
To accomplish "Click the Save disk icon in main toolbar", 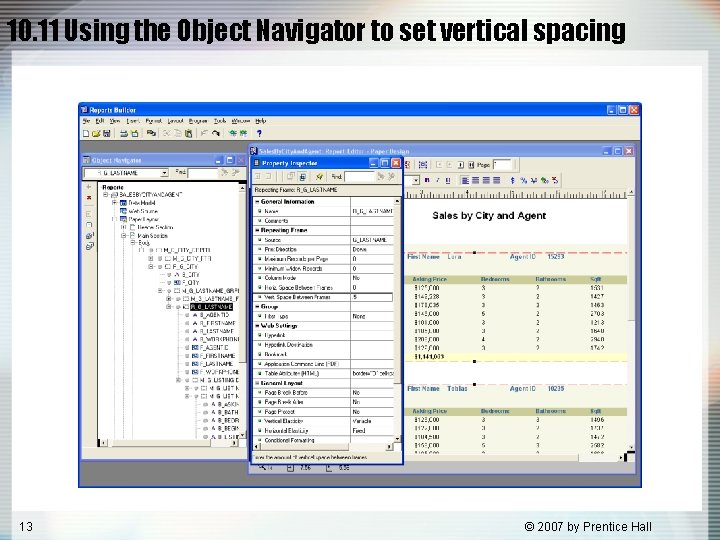I will pos(107,134).
